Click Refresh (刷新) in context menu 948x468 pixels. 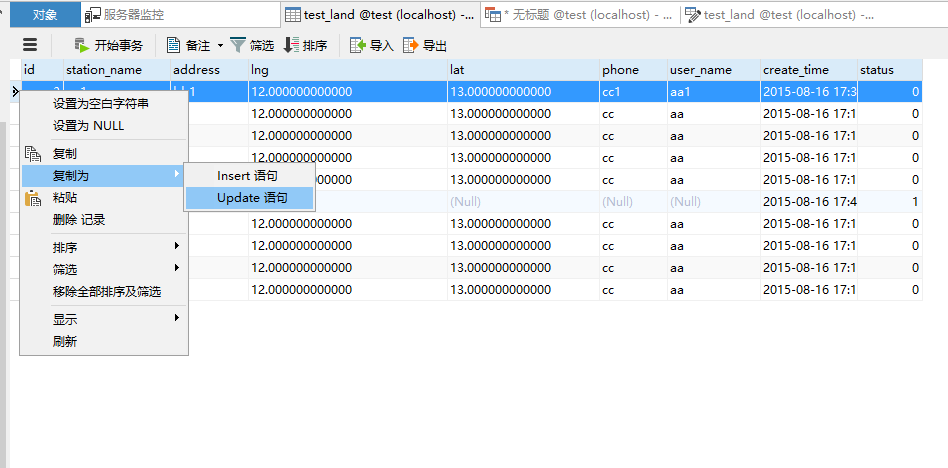click(65, 341)
